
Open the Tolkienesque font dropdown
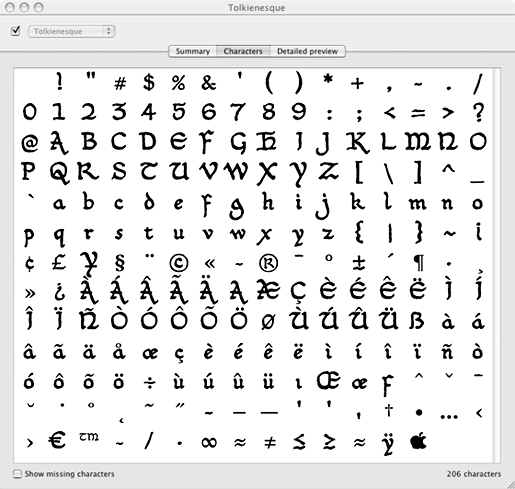(72, 31)
